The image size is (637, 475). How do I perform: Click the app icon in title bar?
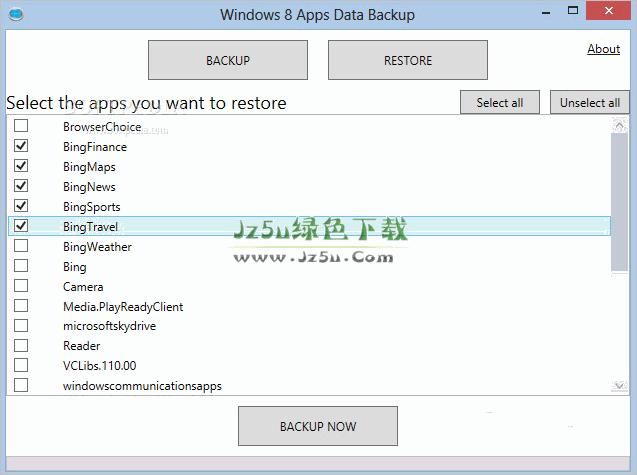(16, 15)
